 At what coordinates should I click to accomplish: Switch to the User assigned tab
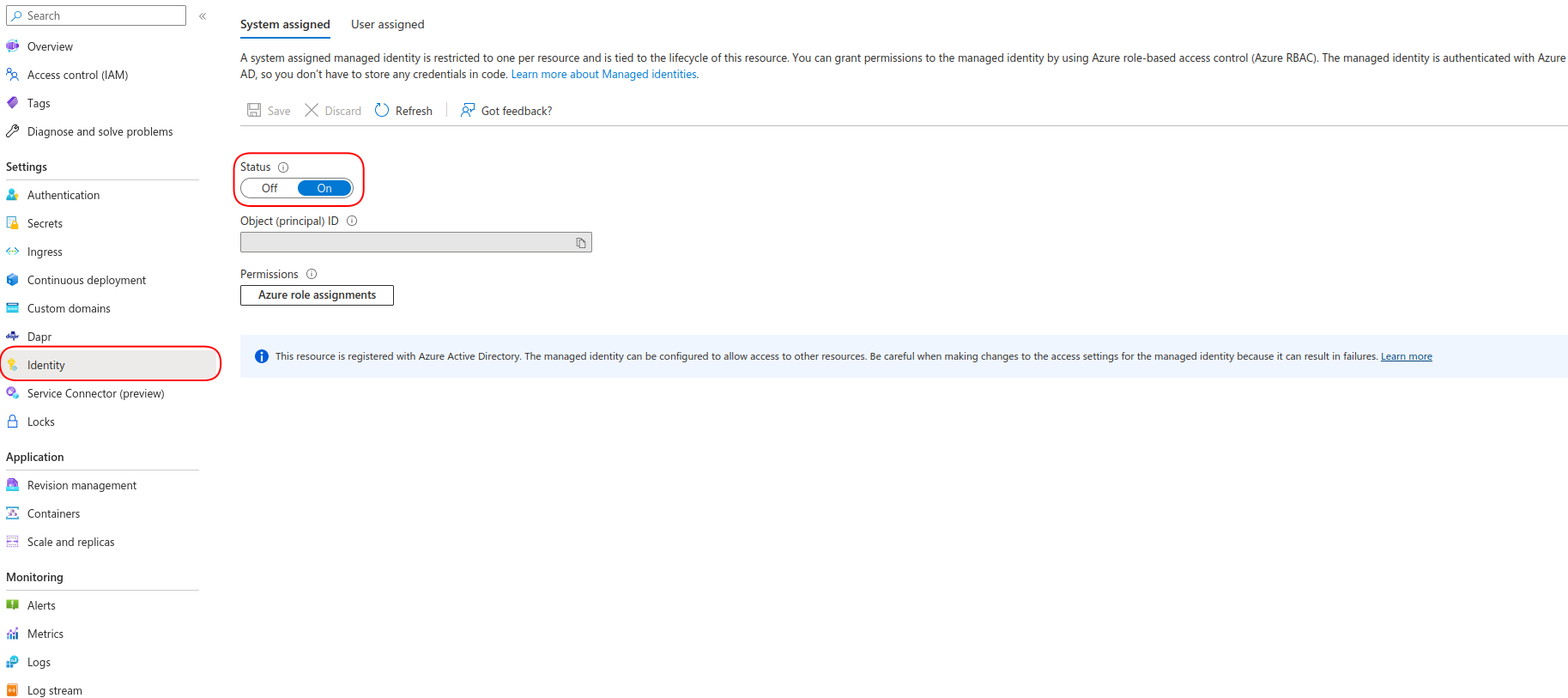coord(388,24)
